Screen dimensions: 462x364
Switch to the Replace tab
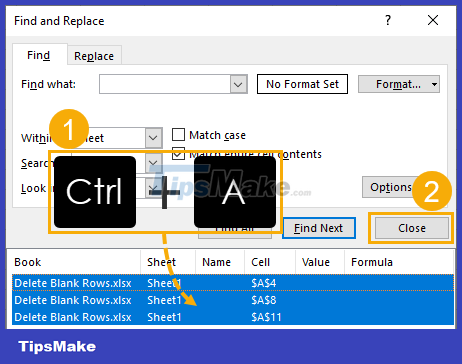[x=94, y=56]
